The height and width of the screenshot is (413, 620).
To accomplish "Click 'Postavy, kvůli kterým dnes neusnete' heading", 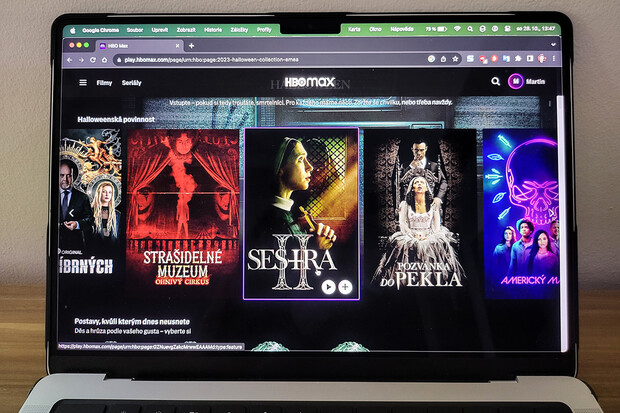I will [132, 321].
